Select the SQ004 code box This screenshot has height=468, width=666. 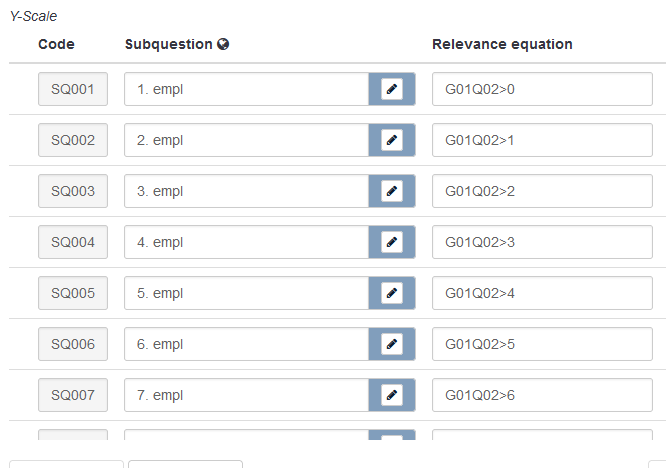(x=73, y=243)
